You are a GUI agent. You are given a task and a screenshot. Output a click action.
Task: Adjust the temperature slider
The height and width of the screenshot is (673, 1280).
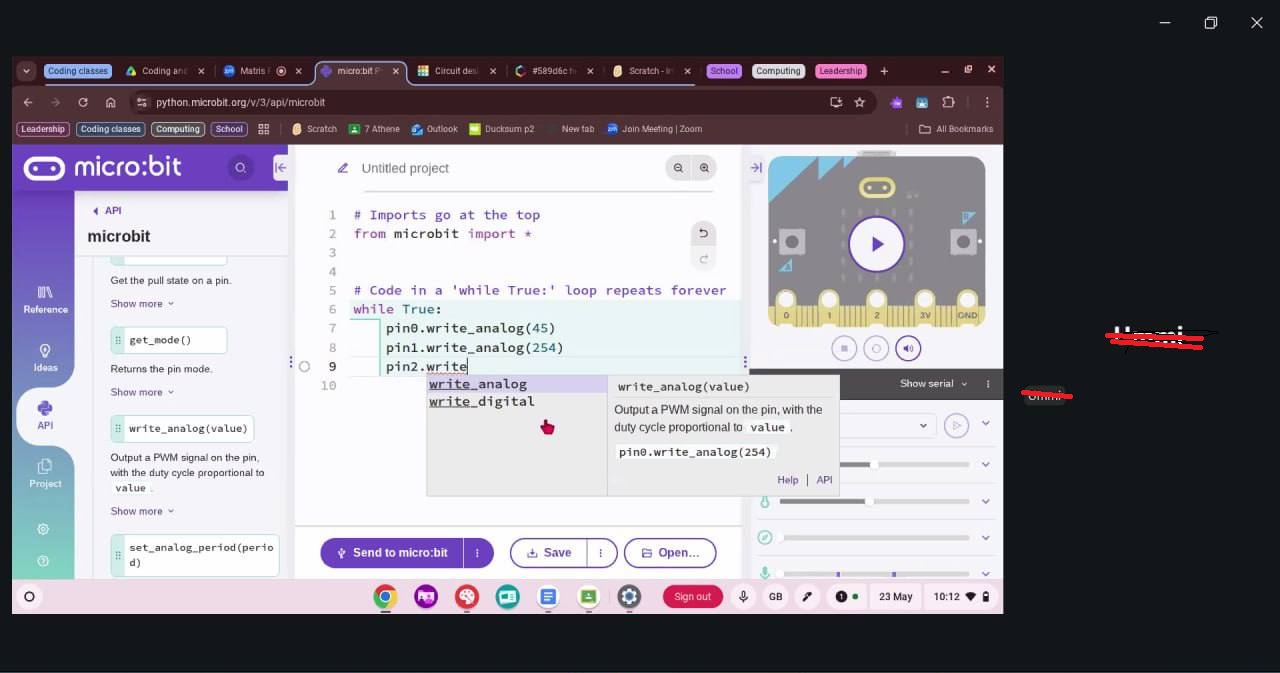pos(874,501)
